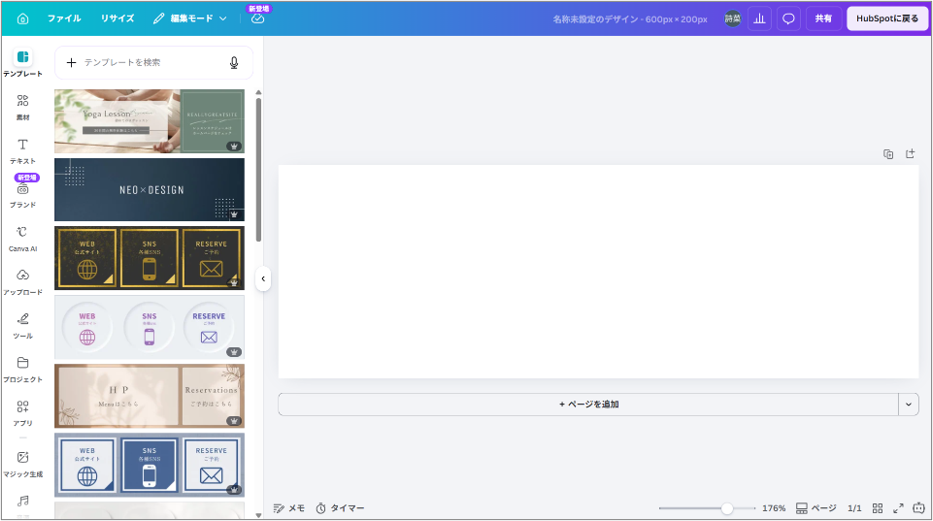Open the アプリ apps panel
This screenshot has width=933, height=521.
(23, 413)
